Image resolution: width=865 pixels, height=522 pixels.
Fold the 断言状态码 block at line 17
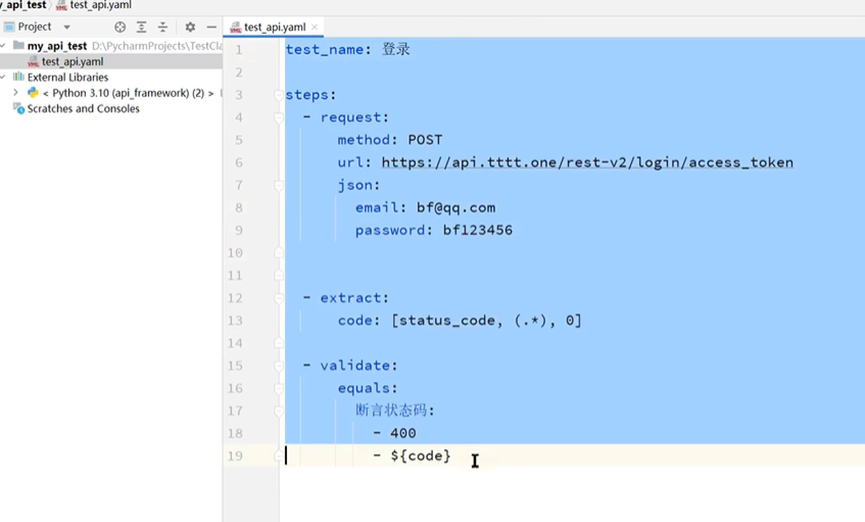279,411
